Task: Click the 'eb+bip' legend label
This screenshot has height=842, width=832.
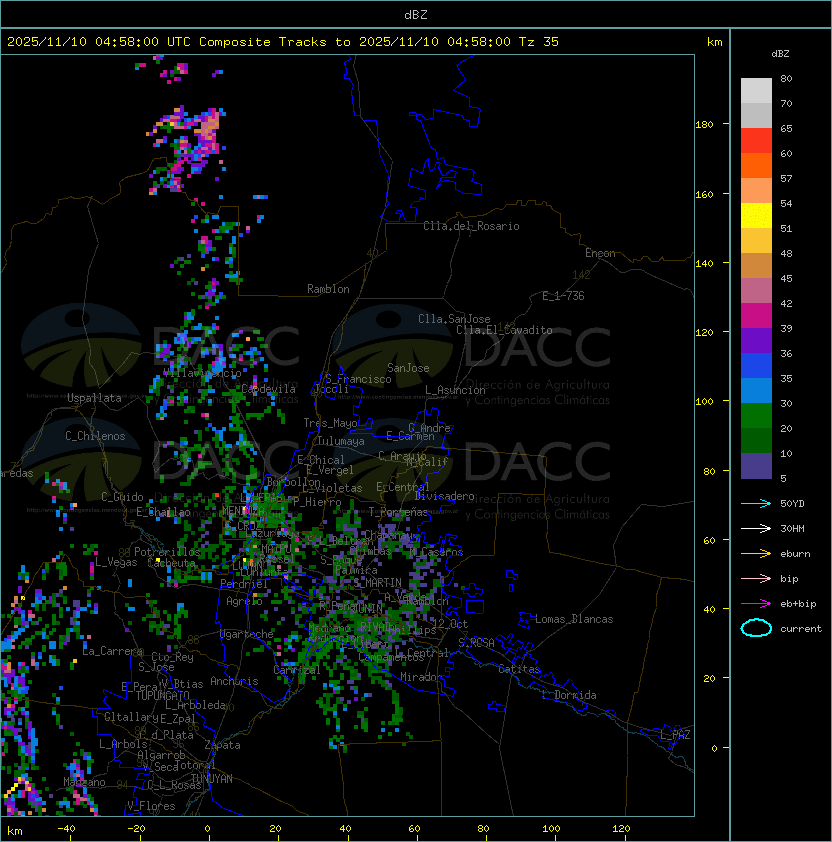Action: [798, 604]
